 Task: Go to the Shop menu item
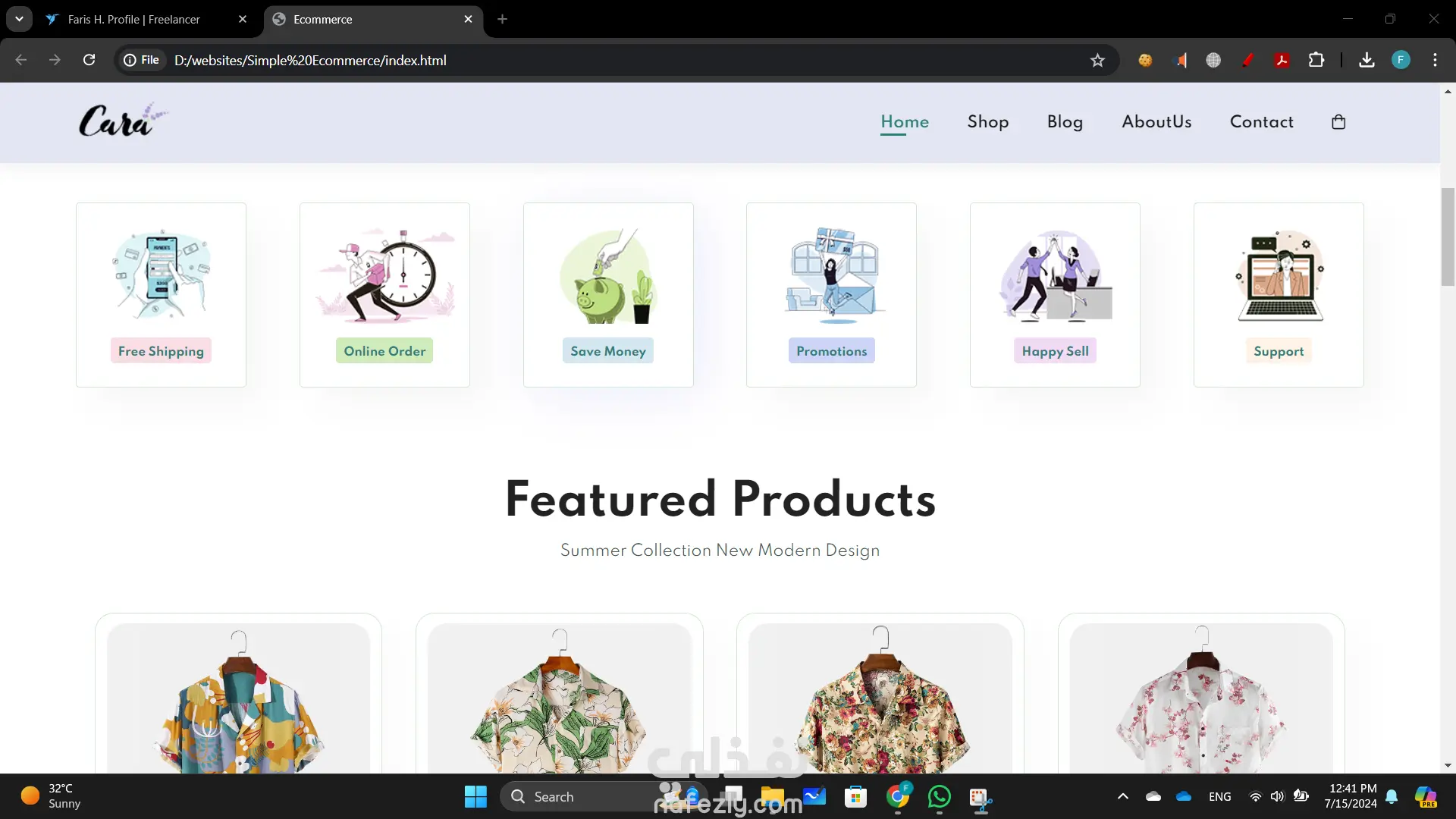987,122
